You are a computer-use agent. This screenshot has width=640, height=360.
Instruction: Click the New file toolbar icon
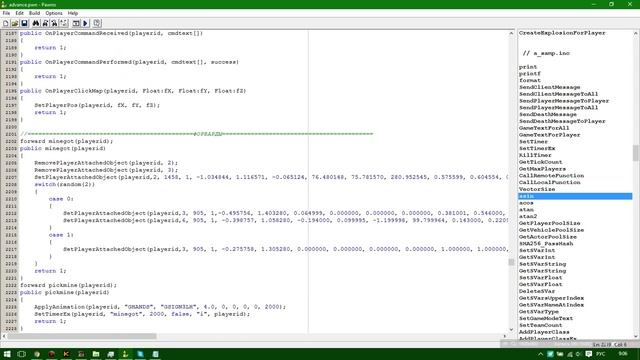(6, 23)
